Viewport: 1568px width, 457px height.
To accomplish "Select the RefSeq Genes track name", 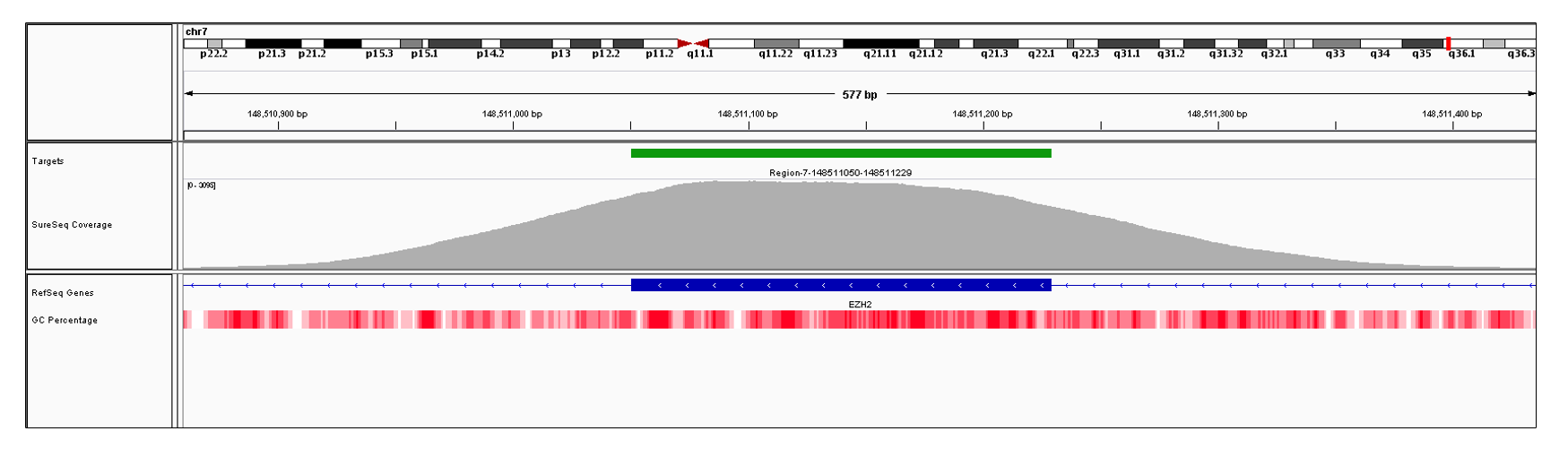I will coord(63,293).
